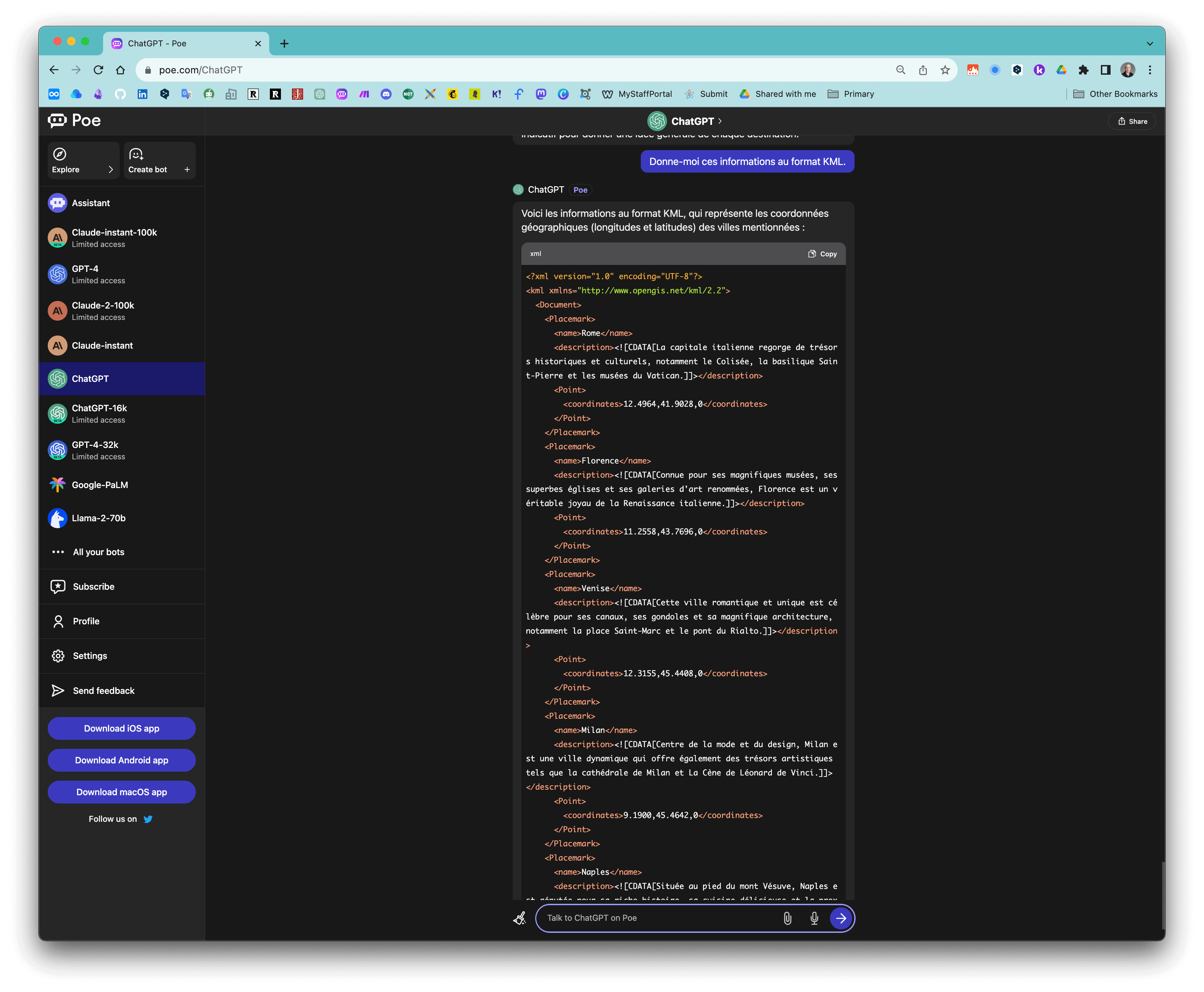Click the purple K extension icon
Viewport: 1204px width, 992px height.
[x=1039, y=70]
